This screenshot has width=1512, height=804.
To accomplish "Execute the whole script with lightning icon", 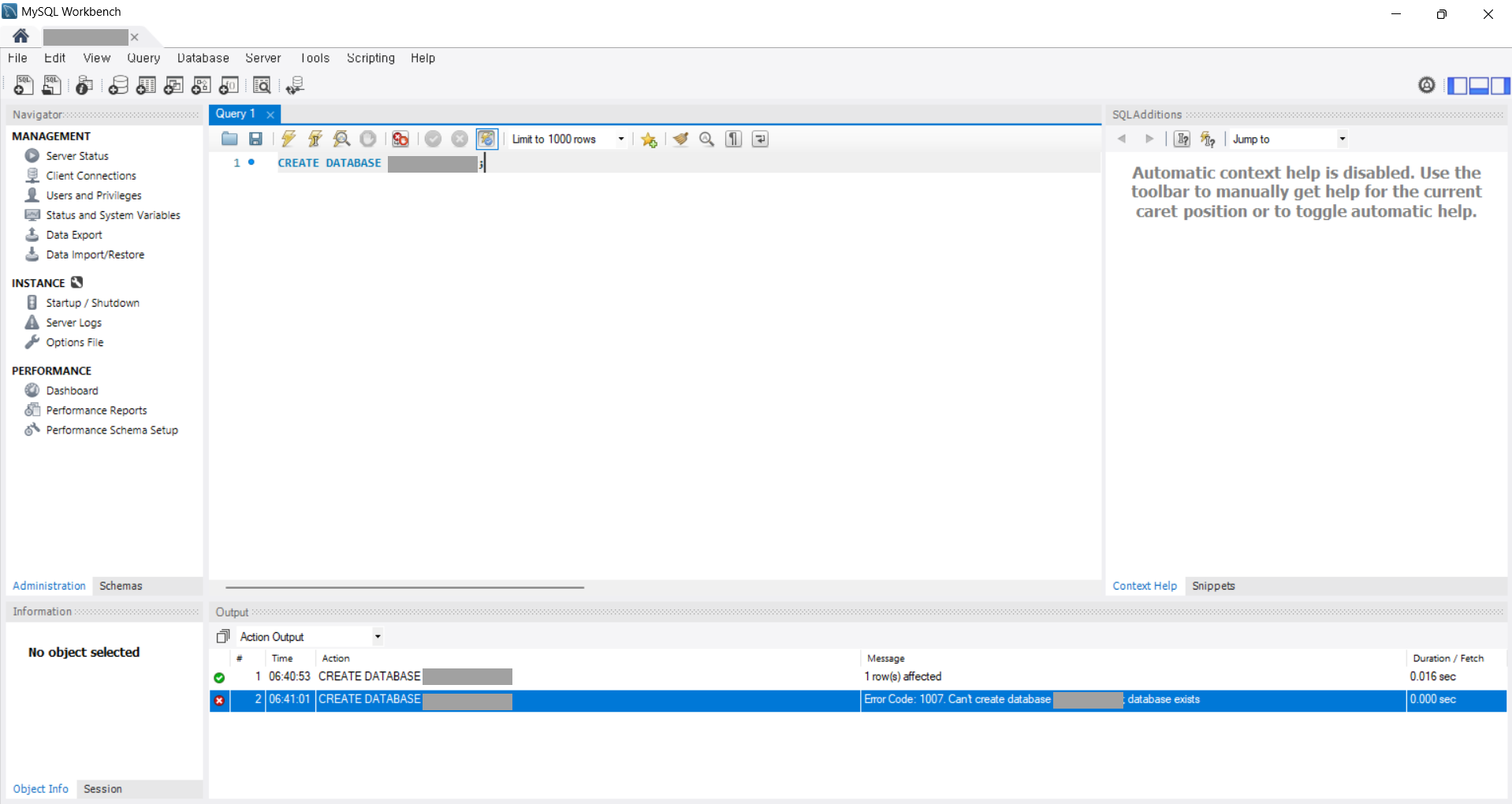I will pos(289,140).
